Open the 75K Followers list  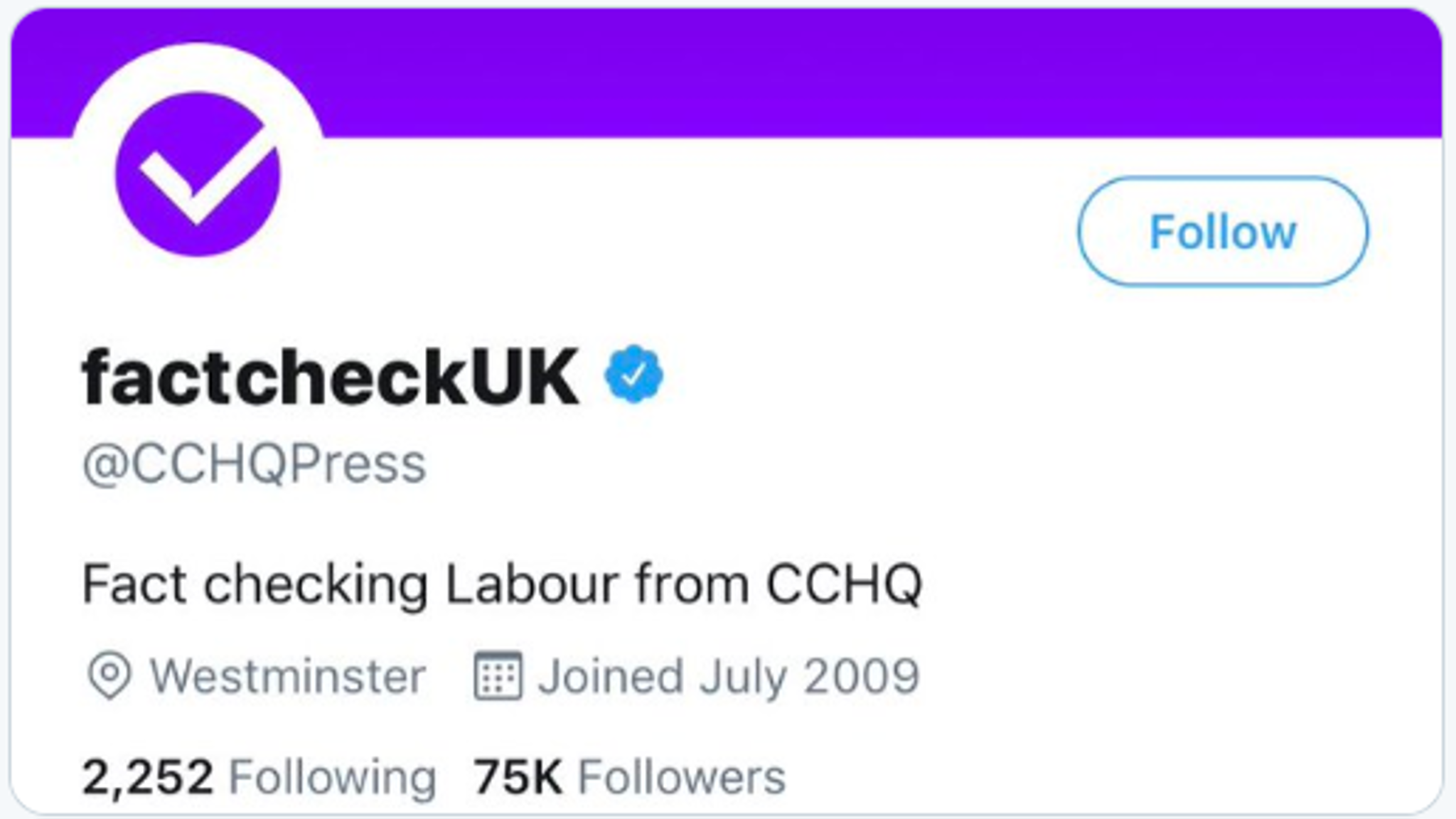point(629,776)
